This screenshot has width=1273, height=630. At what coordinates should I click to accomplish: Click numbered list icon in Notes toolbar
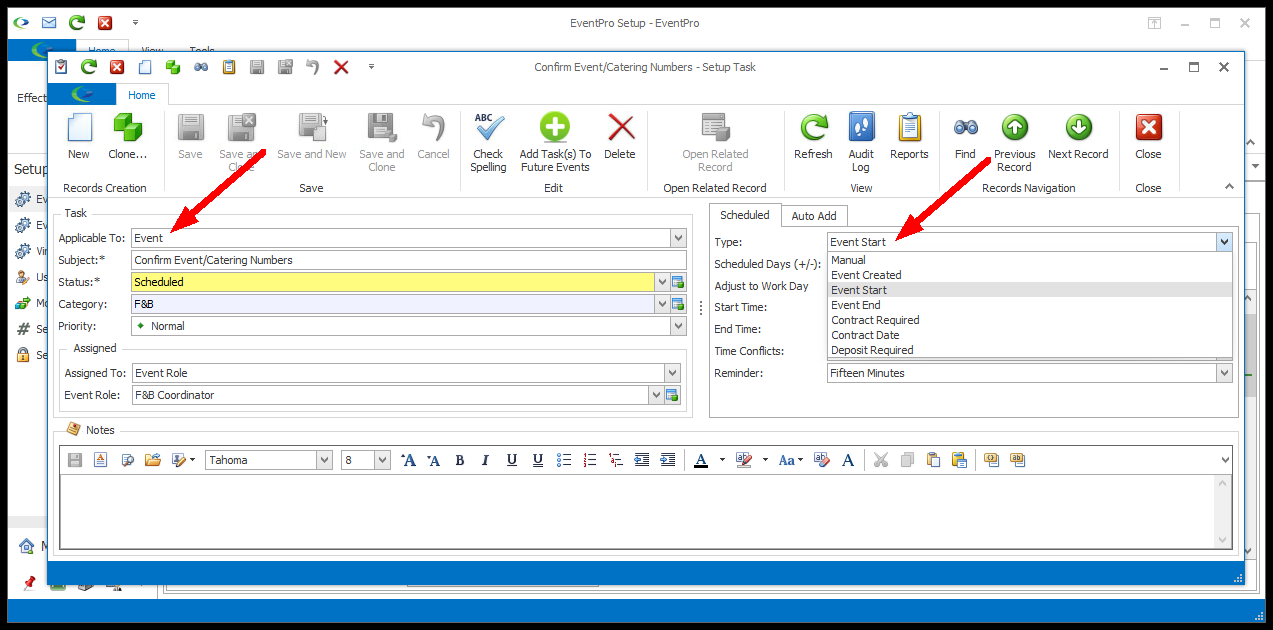tap(590, 460)
